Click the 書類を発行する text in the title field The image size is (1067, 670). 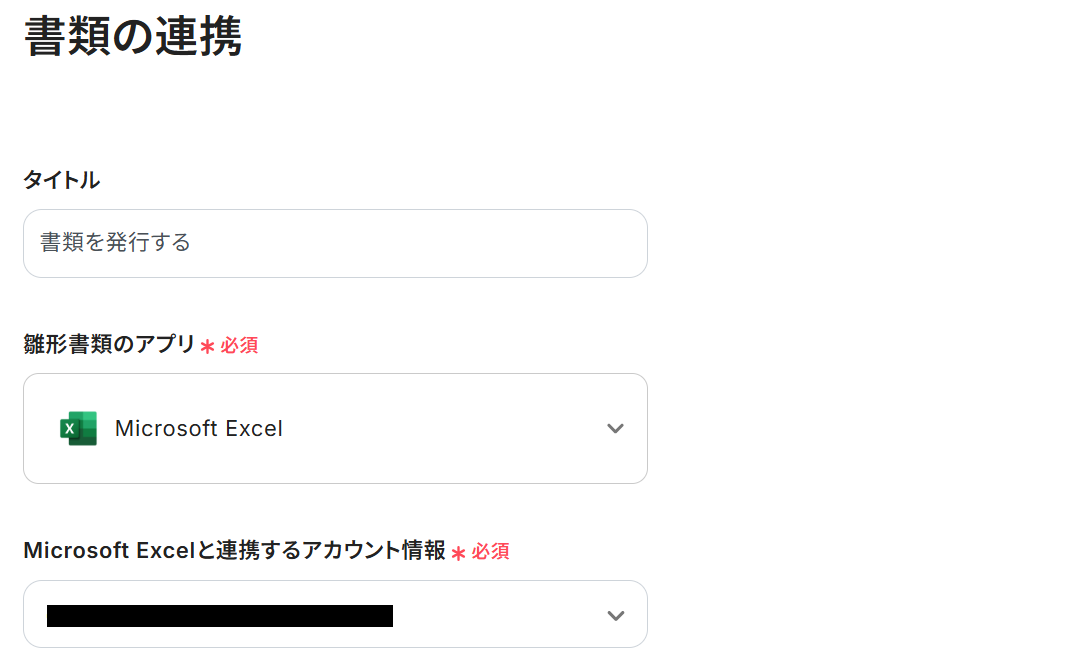(115, 243)
